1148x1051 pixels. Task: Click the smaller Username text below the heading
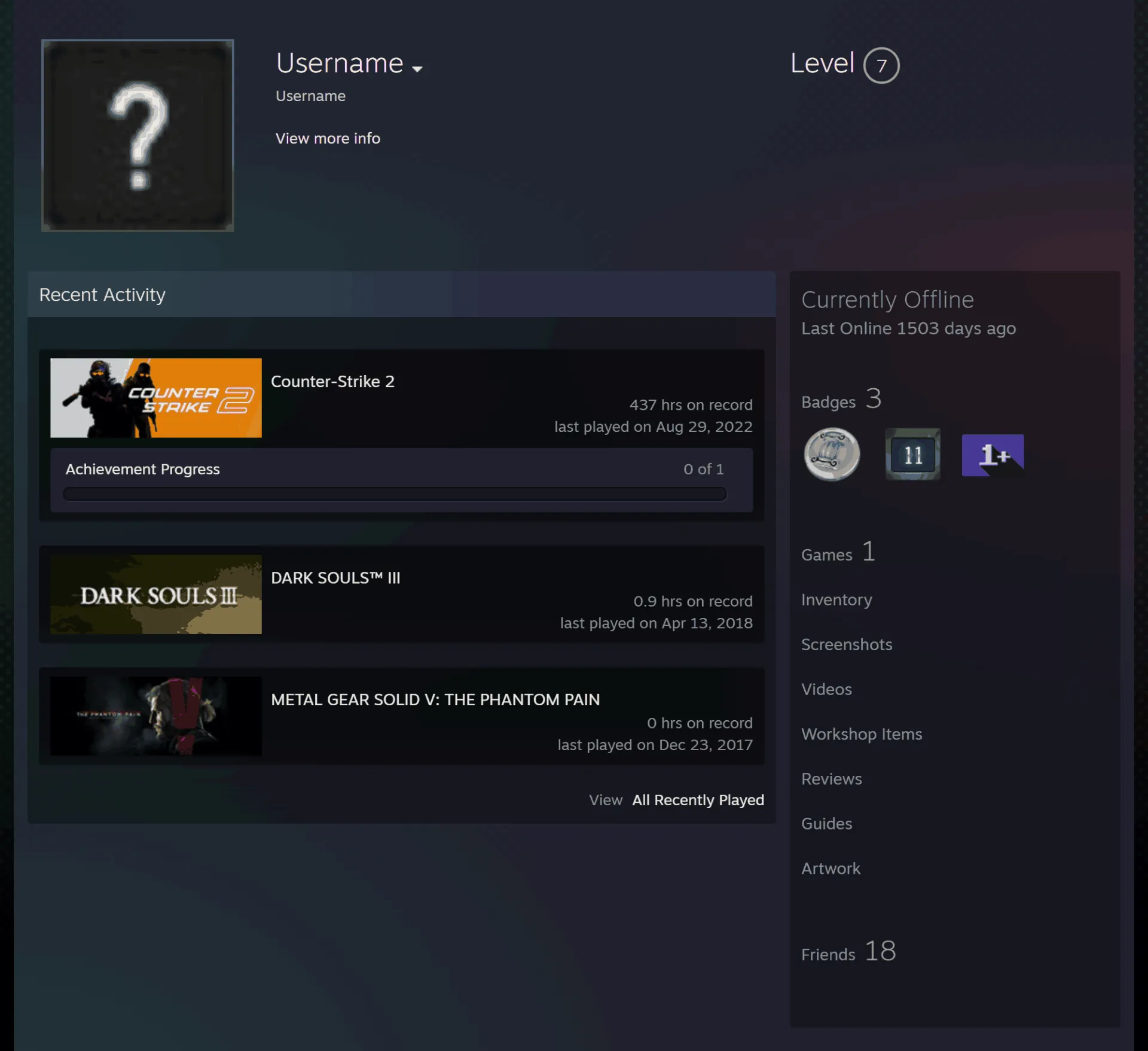pos(310,96)
